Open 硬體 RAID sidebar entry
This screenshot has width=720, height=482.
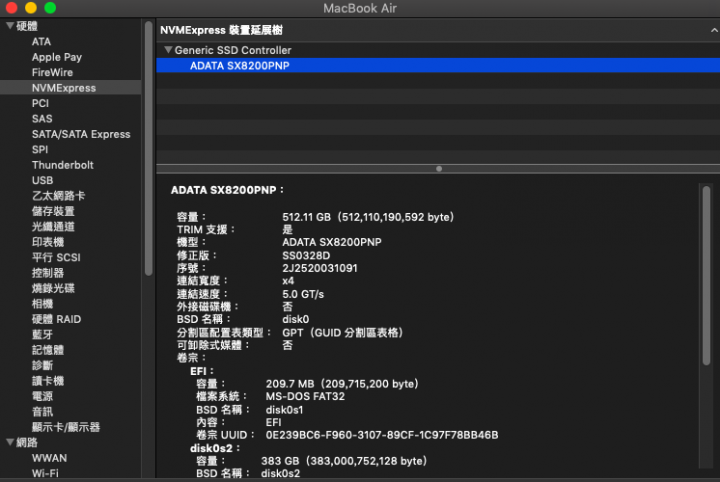click(56, 319)
